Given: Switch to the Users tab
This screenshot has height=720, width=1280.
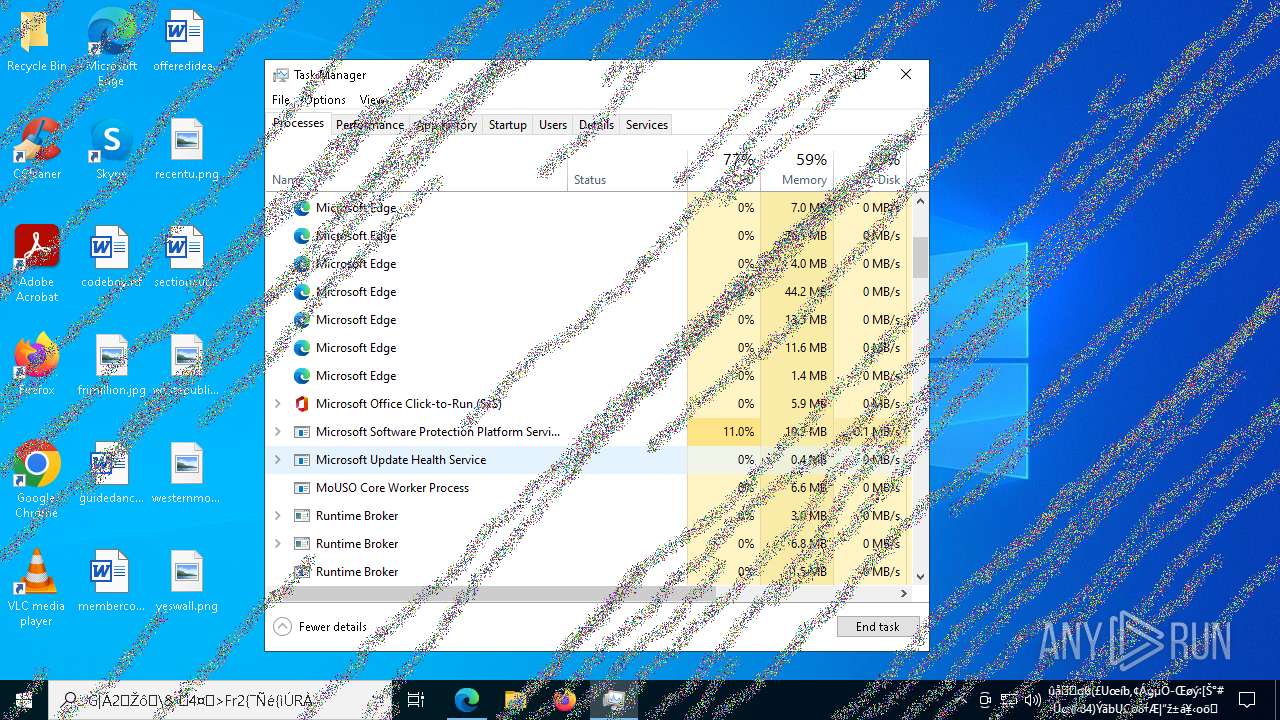Looking at the screenshot, I should point(553,125).
